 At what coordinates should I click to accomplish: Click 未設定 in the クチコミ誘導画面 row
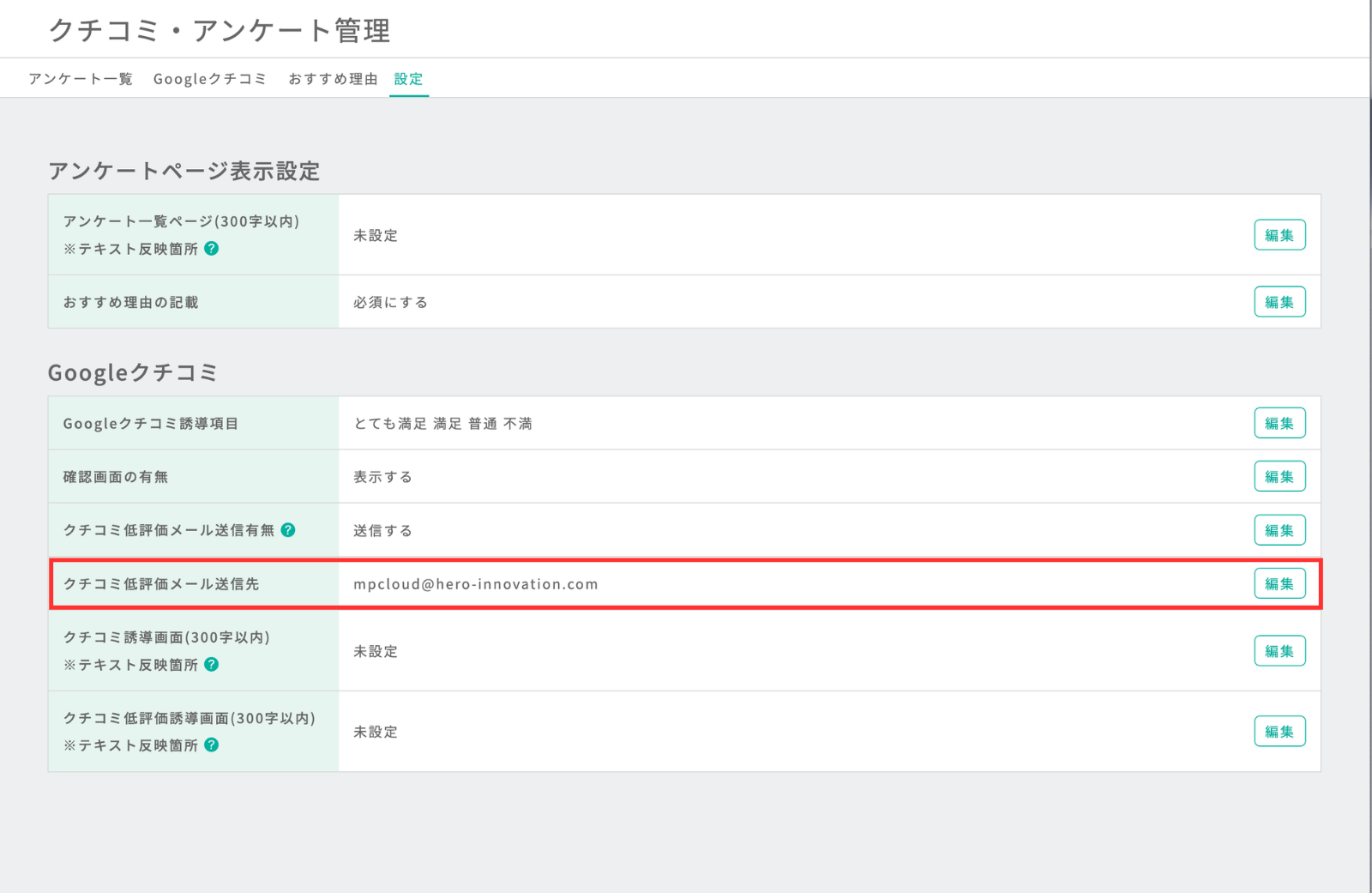[x=376, y=651]
